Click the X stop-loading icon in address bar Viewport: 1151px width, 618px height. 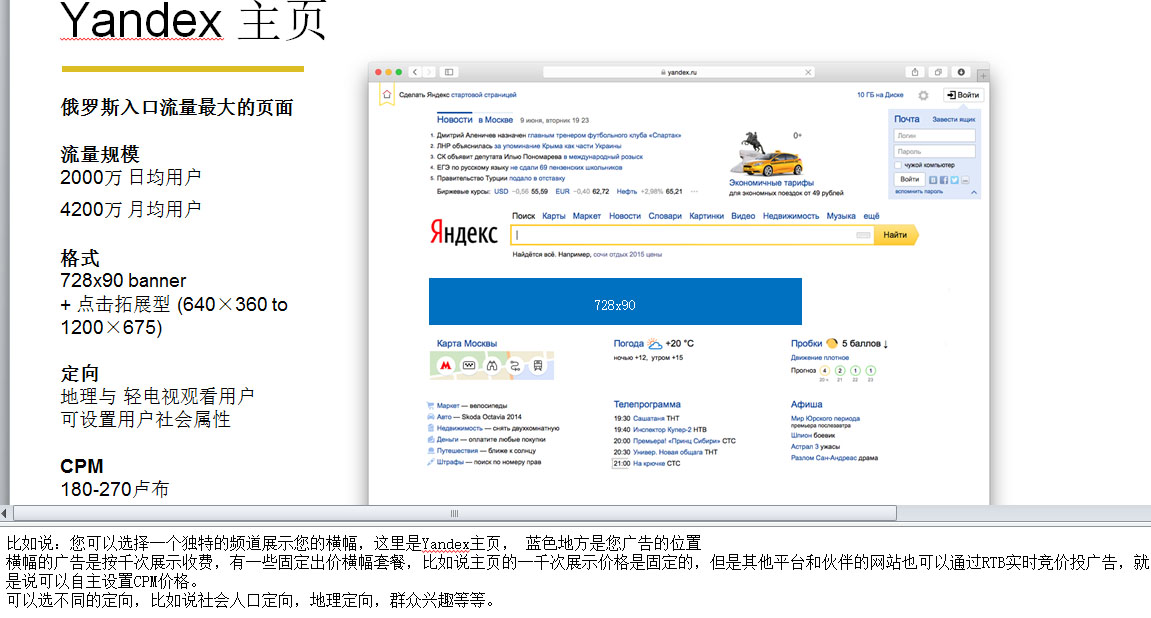pos(808,72)
